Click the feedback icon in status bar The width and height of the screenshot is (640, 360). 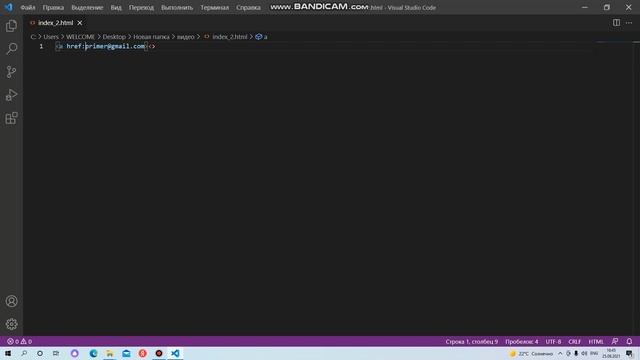615,342
